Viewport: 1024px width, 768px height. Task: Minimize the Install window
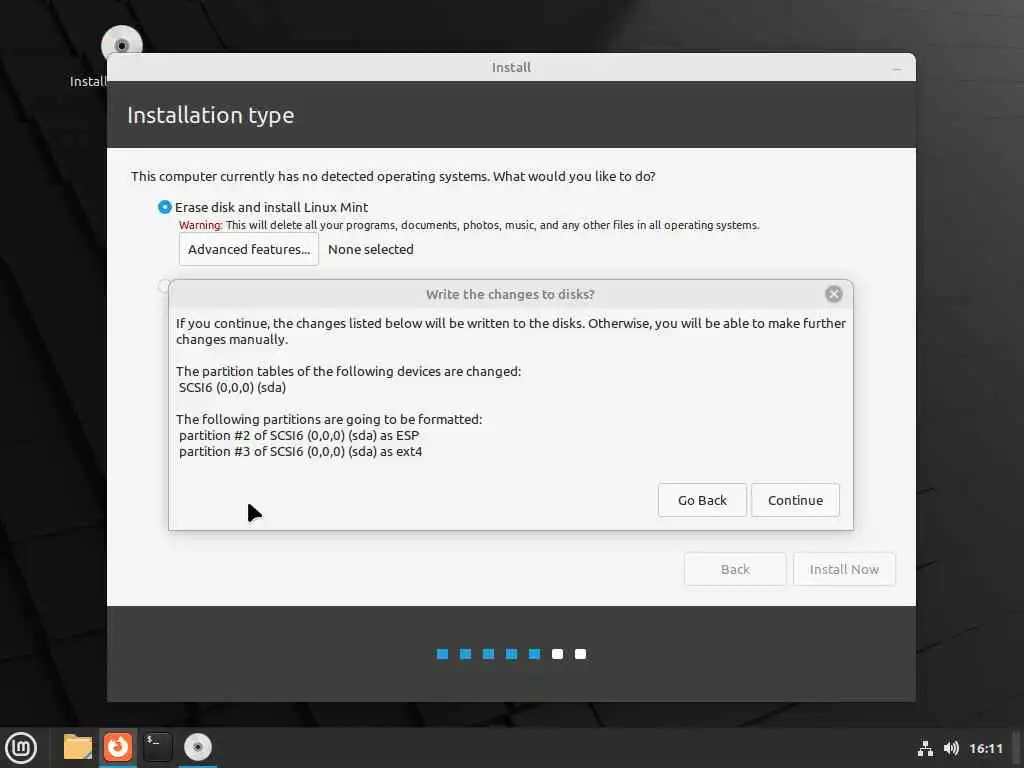[897, 68]
